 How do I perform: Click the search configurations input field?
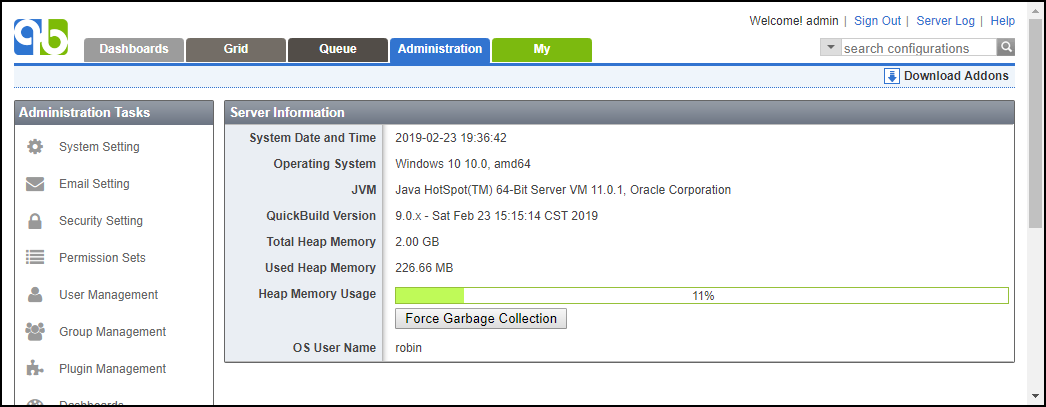[x=919, y=48]
